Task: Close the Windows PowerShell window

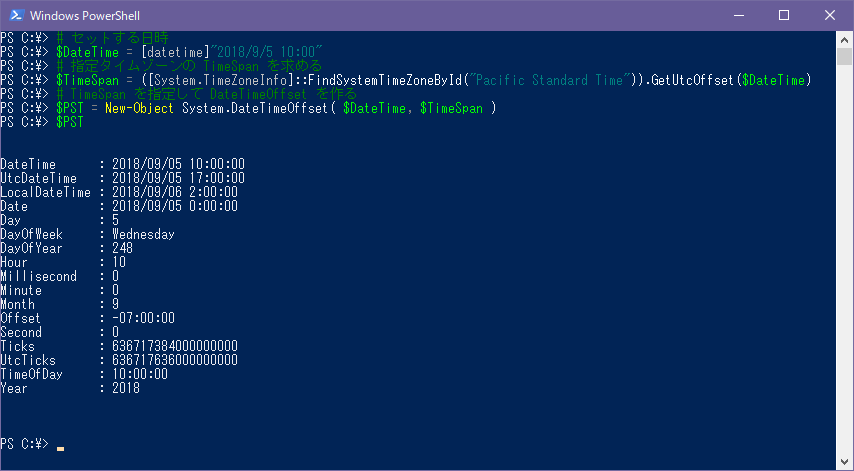Action: (x=829, y=15)
